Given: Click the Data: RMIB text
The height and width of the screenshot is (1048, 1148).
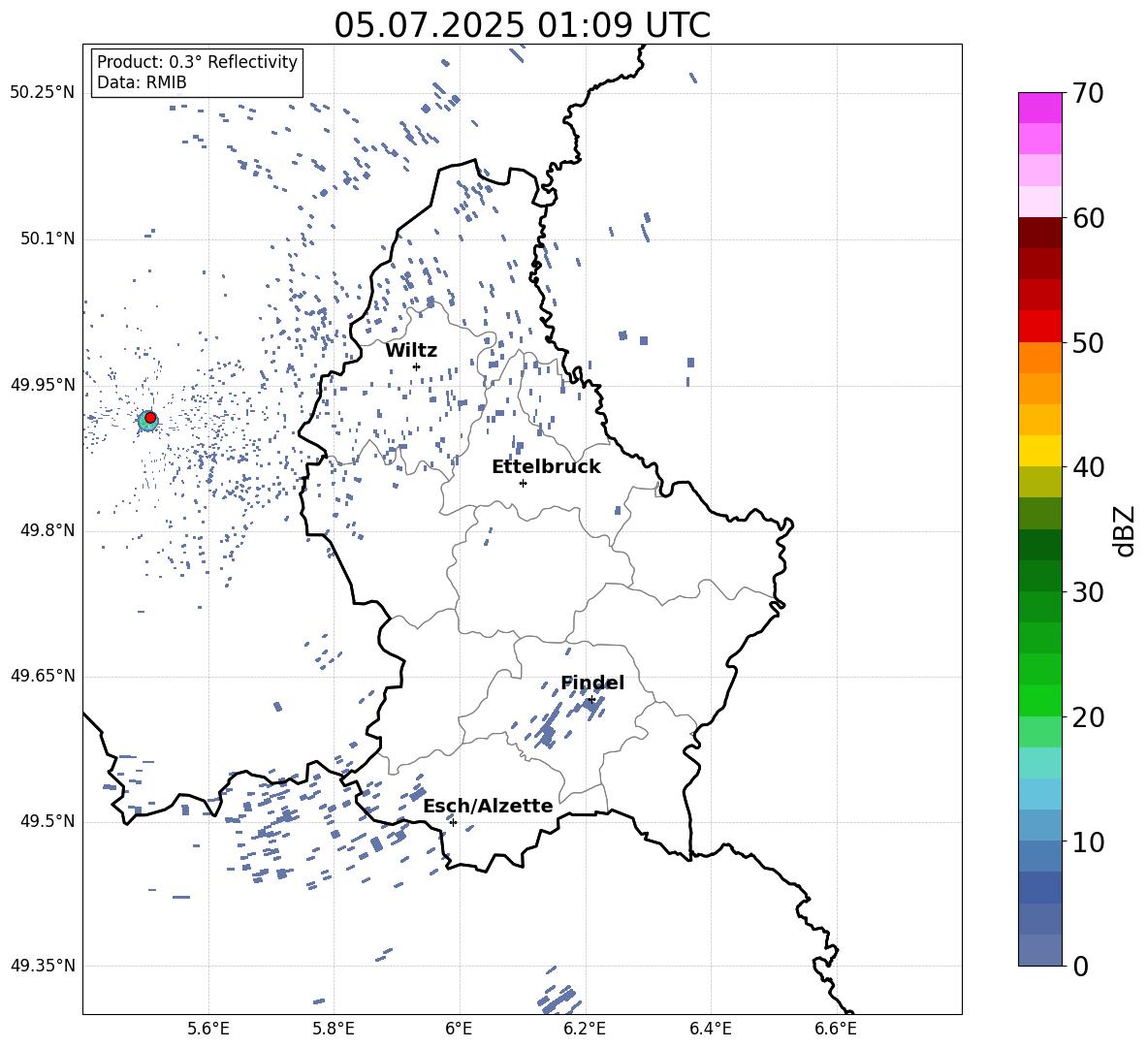Looking at the screenshot, I should coord(142,82).
